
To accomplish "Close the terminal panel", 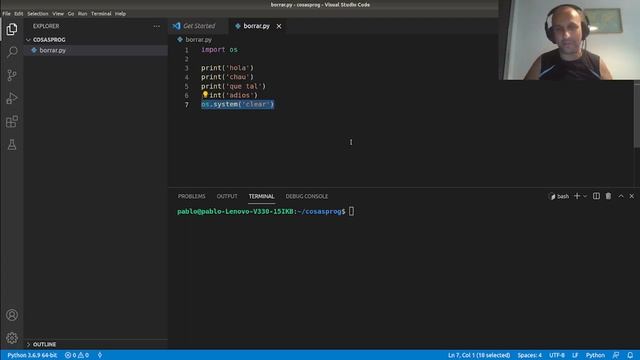I will 632,196.
